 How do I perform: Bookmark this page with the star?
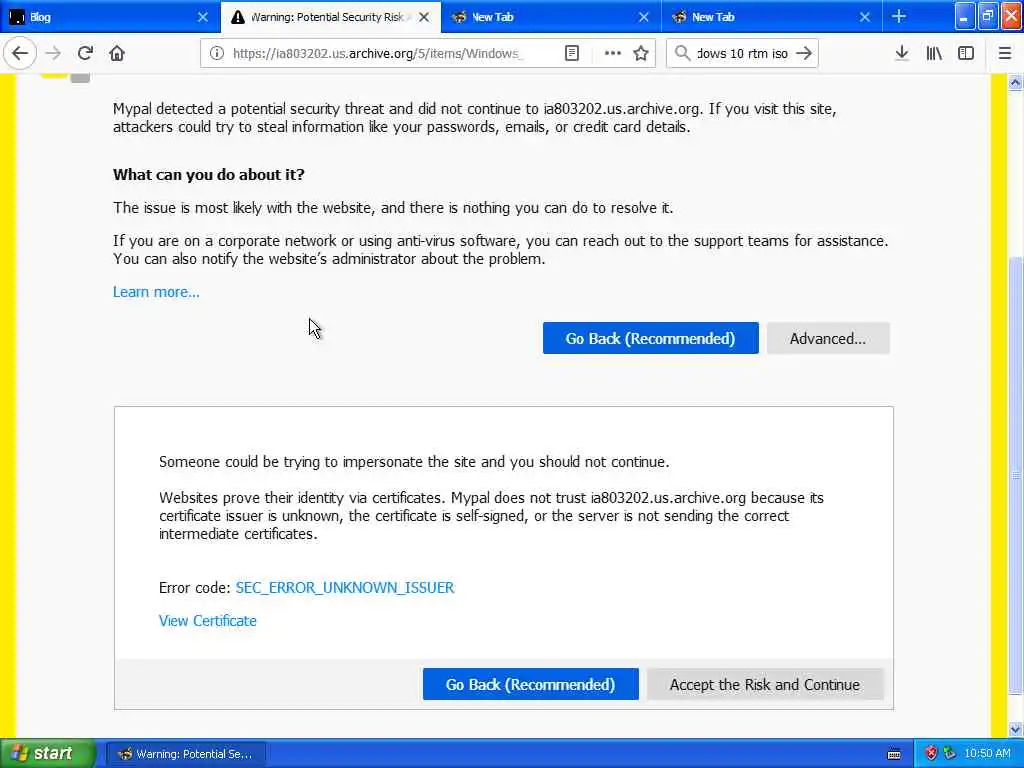[x=641, y=54]
